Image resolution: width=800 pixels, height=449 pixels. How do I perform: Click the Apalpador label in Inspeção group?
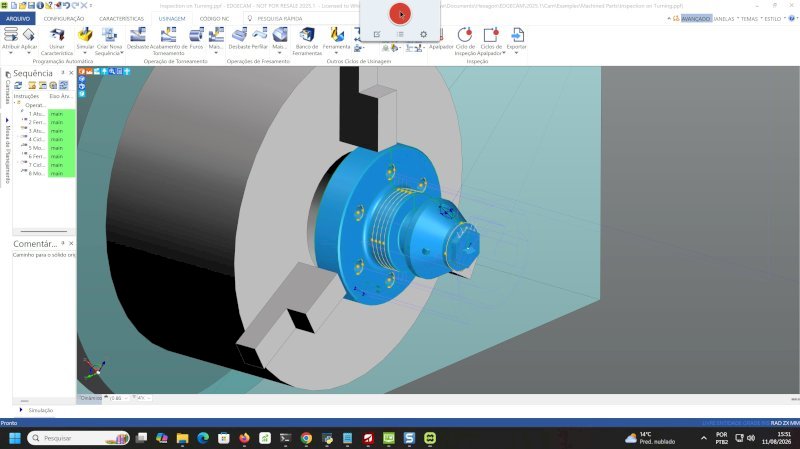pos(441,46)
